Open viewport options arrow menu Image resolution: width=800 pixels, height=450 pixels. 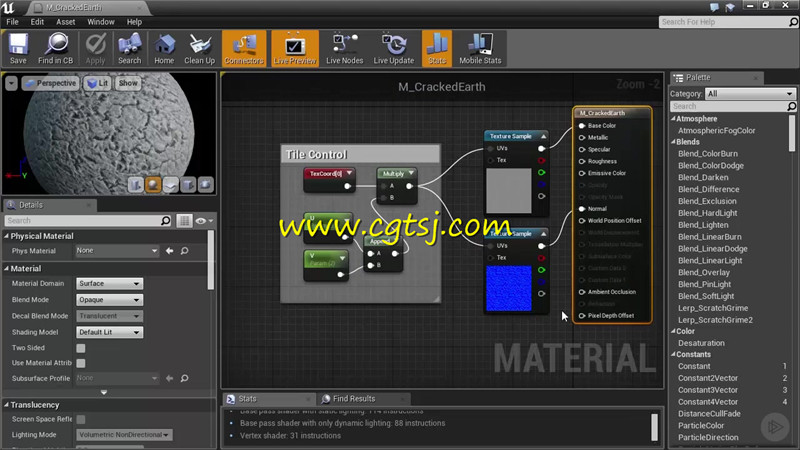click(x=11, y=83)
